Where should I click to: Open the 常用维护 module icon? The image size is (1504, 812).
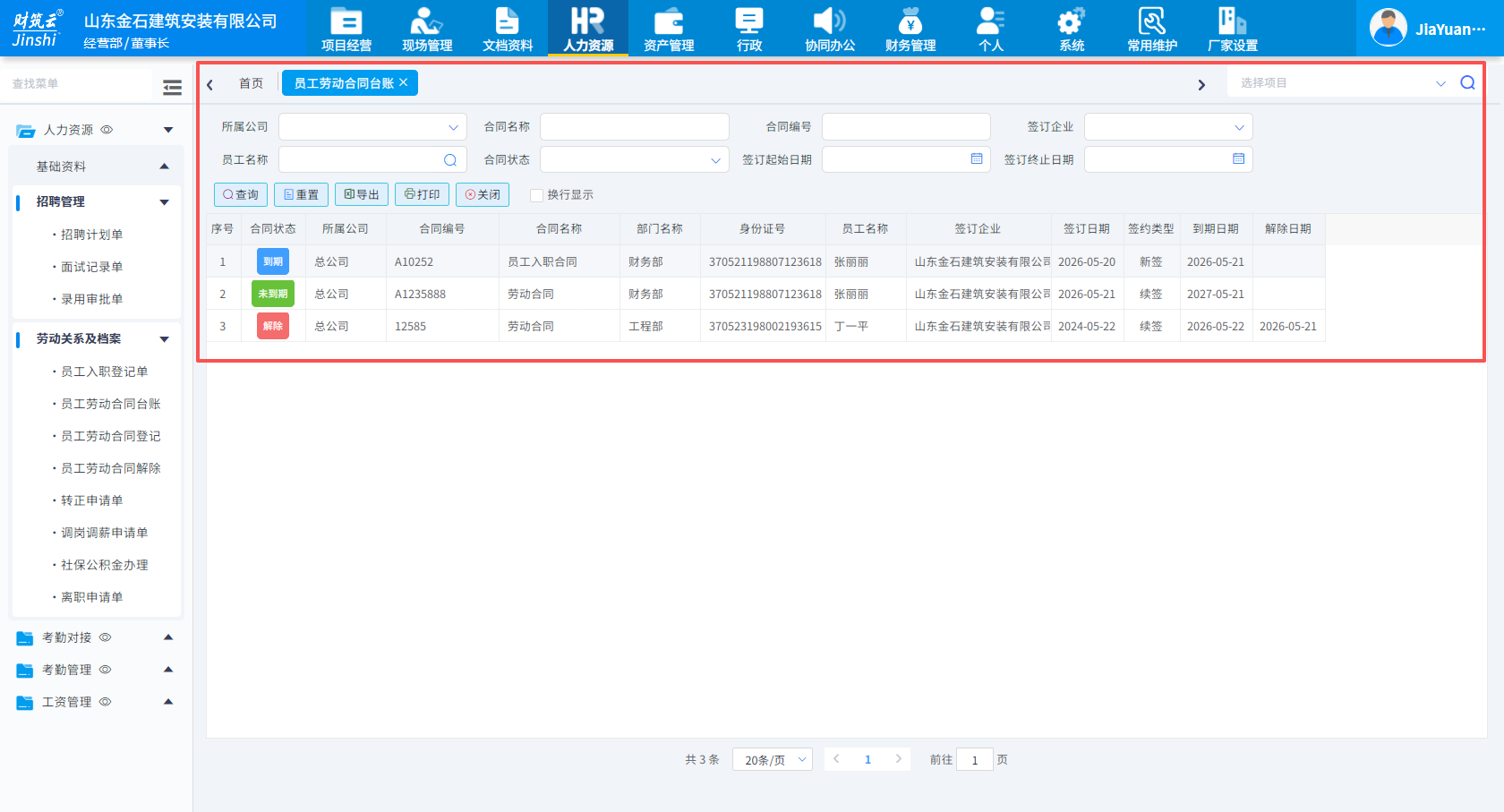click(x=1151, y=21)
